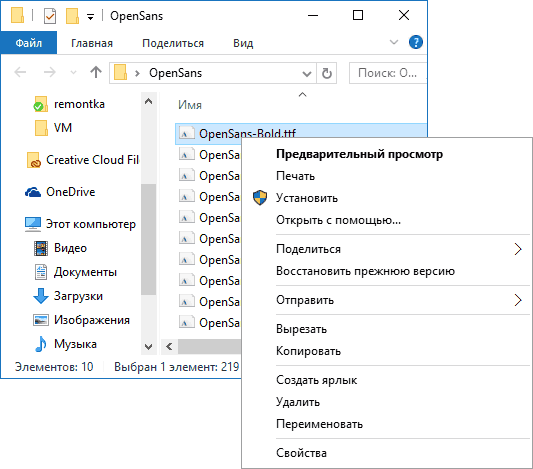Click the title bar folder icon
Viewport: 533px width, 469px height.
(18, 16)
